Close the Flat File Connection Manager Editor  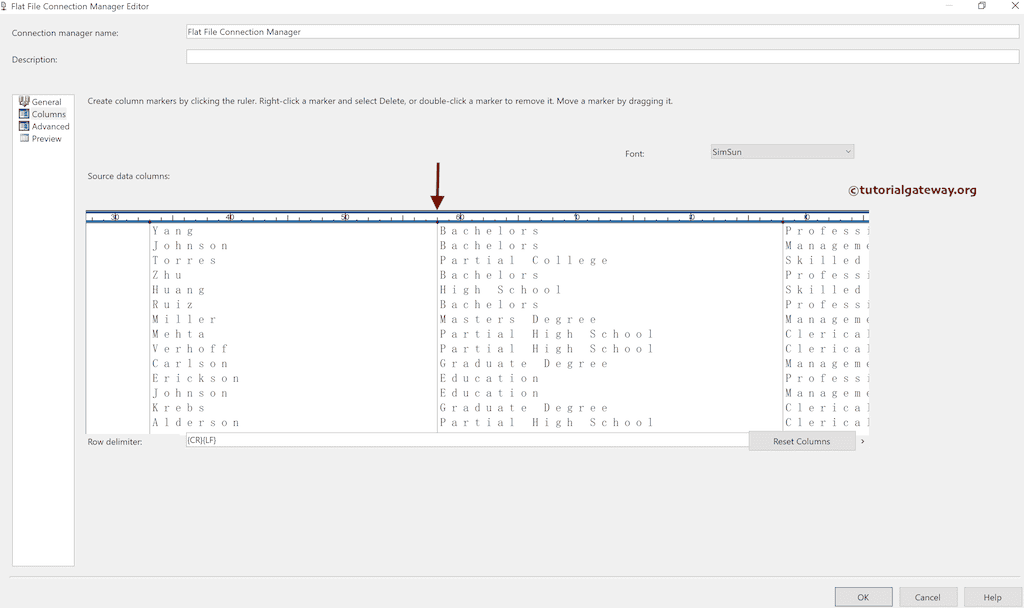click(1015, 6)
